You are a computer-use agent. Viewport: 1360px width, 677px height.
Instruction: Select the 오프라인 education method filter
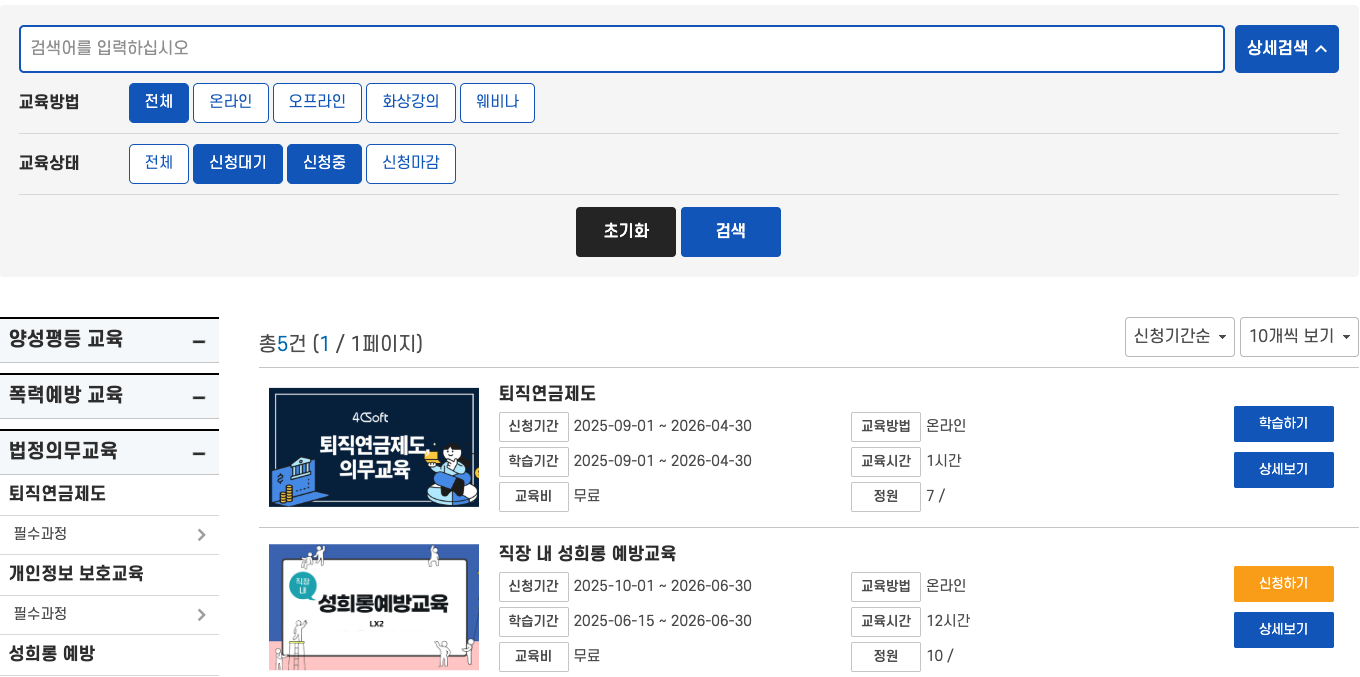click(x=317, y=102)
